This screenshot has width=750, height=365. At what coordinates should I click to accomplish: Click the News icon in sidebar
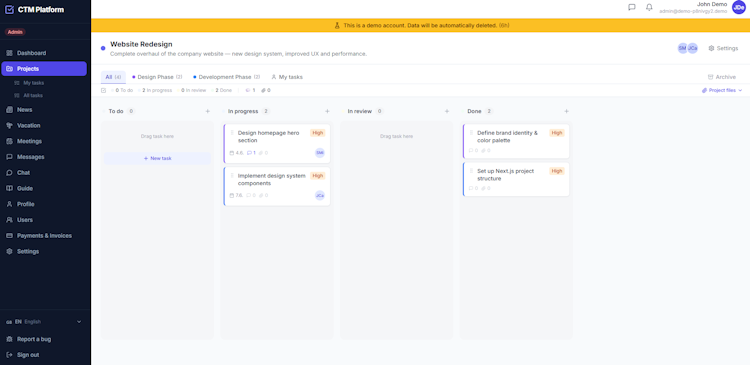9,110
